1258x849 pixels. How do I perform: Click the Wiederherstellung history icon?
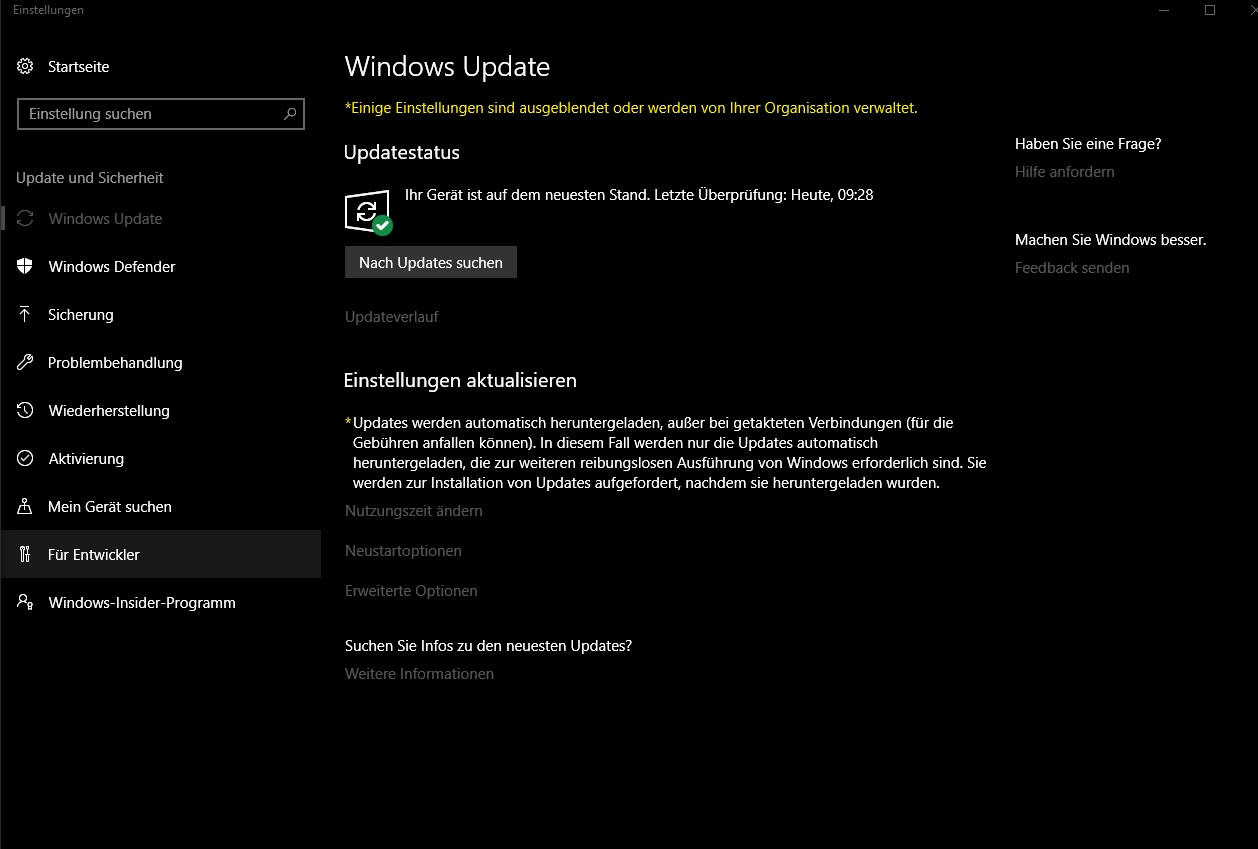(x=25, y=411)
